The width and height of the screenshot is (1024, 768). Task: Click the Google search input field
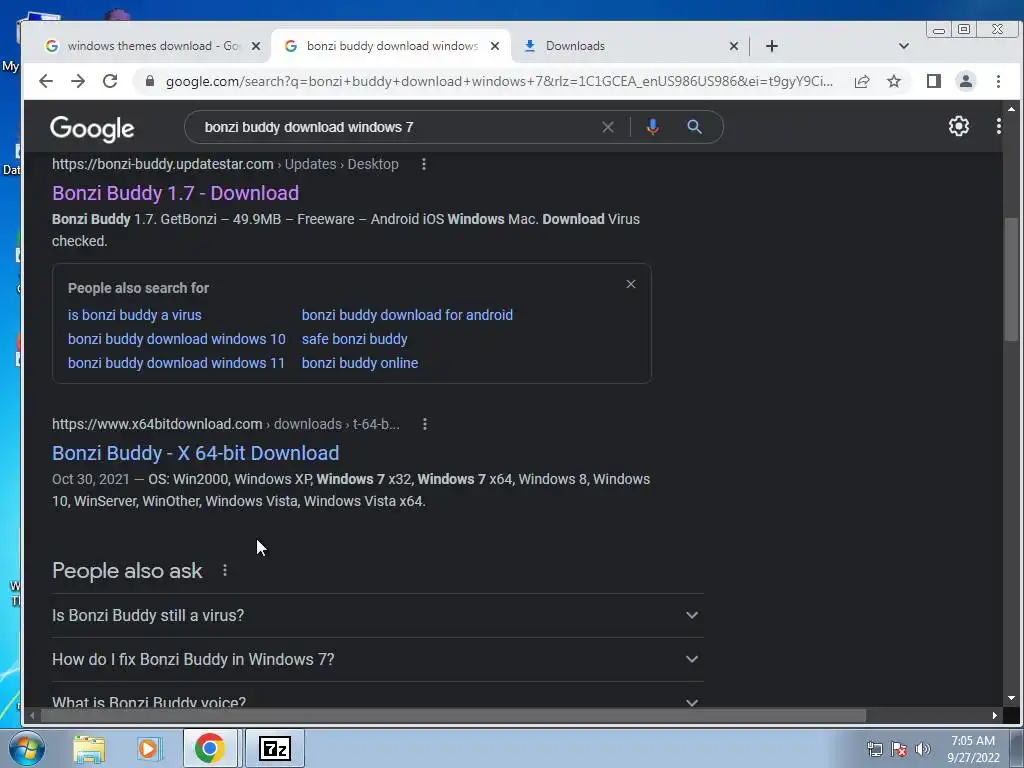(x=398, y=127)
